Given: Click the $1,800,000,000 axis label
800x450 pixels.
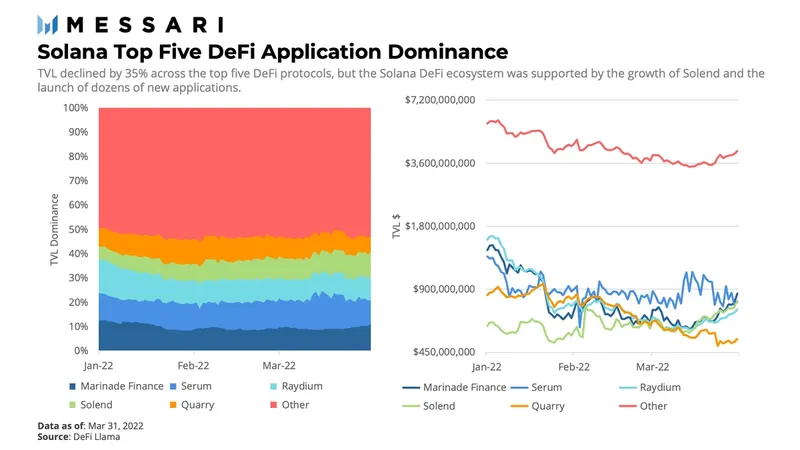Looking at the screenshot, I should tap(440, 226).
